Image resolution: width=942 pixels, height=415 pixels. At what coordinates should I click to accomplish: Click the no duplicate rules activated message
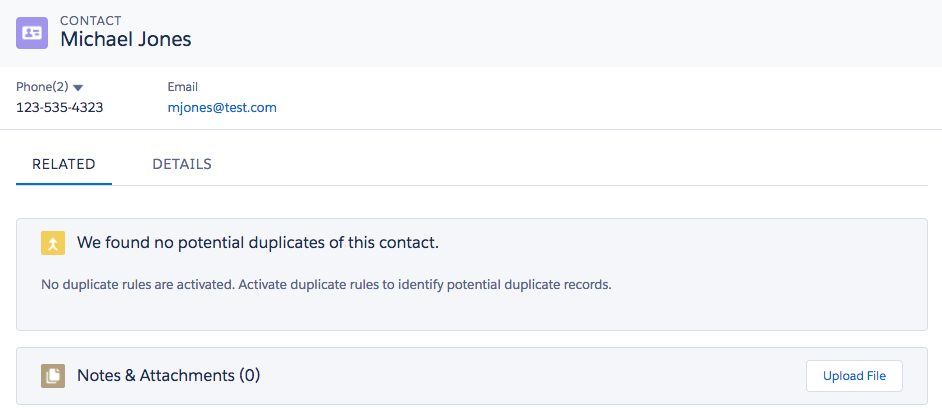pyautogui.click(x=326, y=285)
